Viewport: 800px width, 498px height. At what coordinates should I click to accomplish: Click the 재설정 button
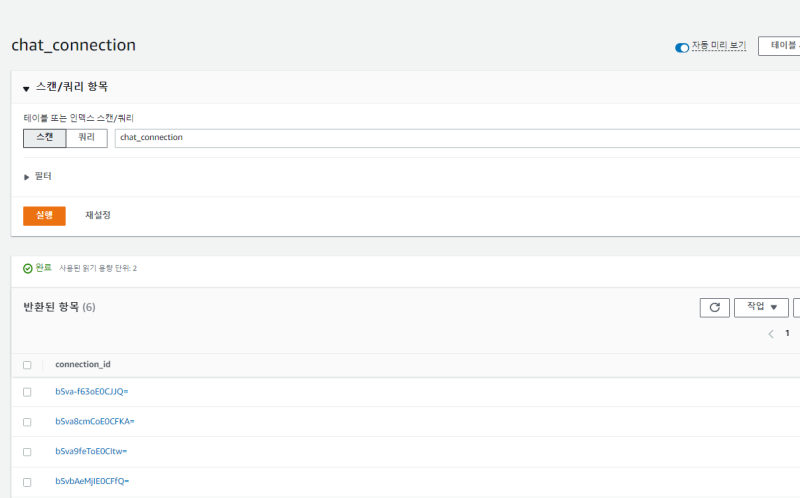[98, 215]
